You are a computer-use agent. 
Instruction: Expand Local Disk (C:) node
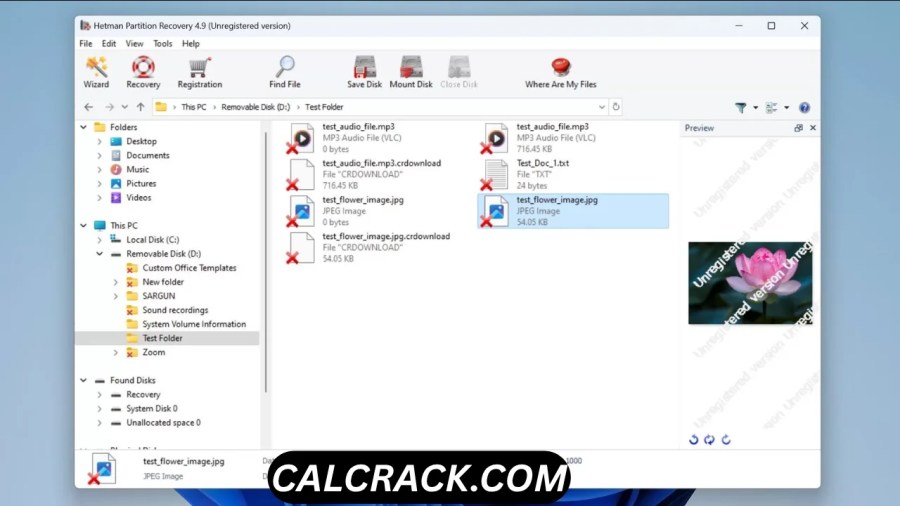click(99, 240)
